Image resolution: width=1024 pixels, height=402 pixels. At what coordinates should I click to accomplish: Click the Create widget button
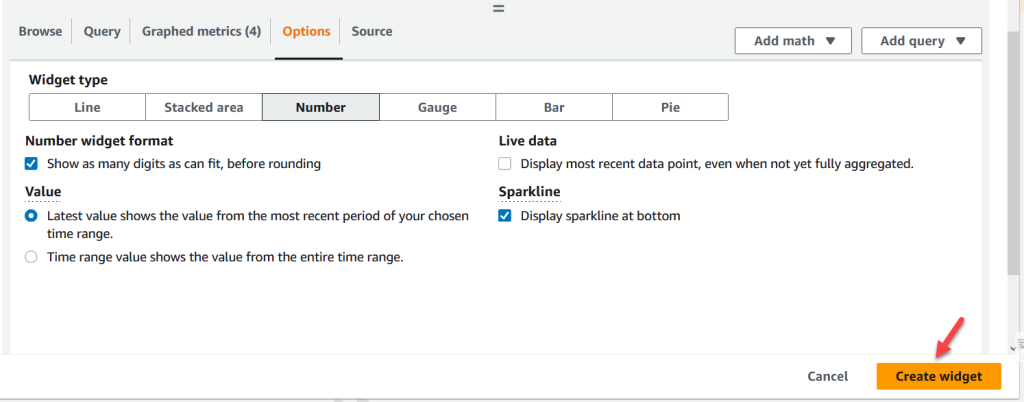[938, 376]
